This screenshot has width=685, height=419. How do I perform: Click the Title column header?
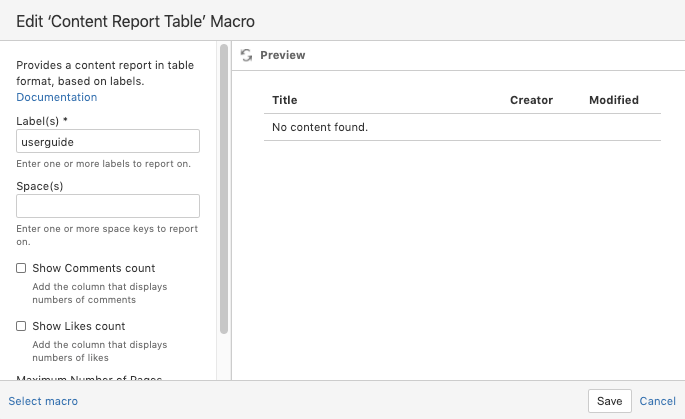coord(285,100)
